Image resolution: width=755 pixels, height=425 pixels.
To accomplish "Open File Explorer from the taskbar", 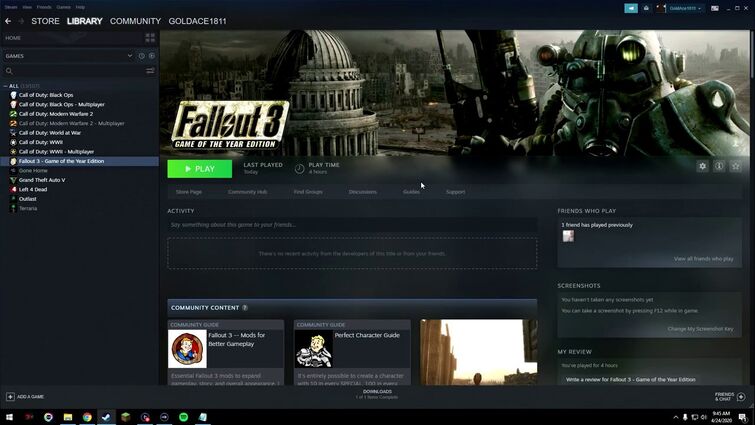I will pos(68,417).
